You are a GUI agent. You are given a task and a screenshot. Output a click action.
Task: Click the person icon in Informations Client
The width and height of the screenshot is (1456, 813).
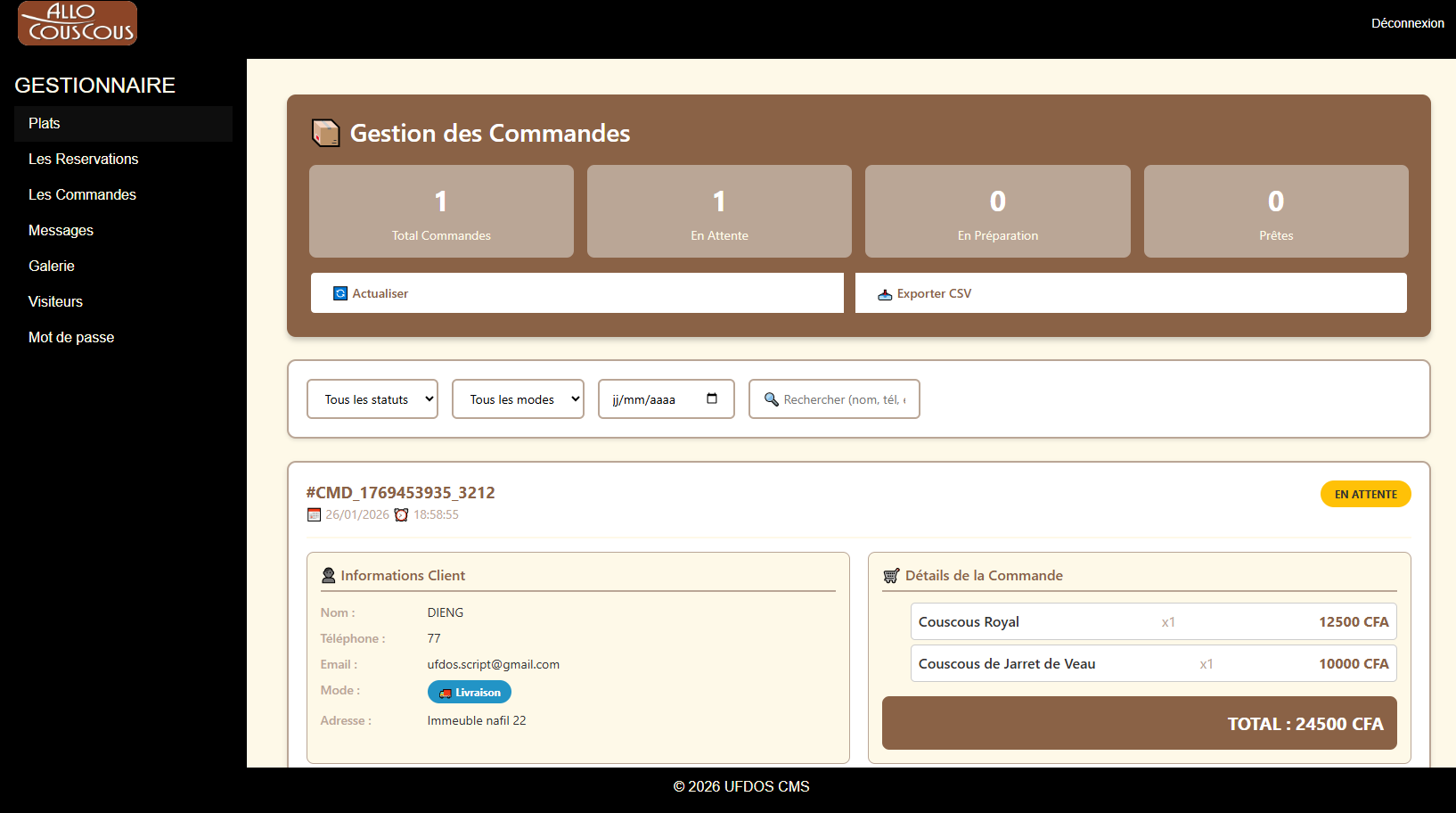328,576
